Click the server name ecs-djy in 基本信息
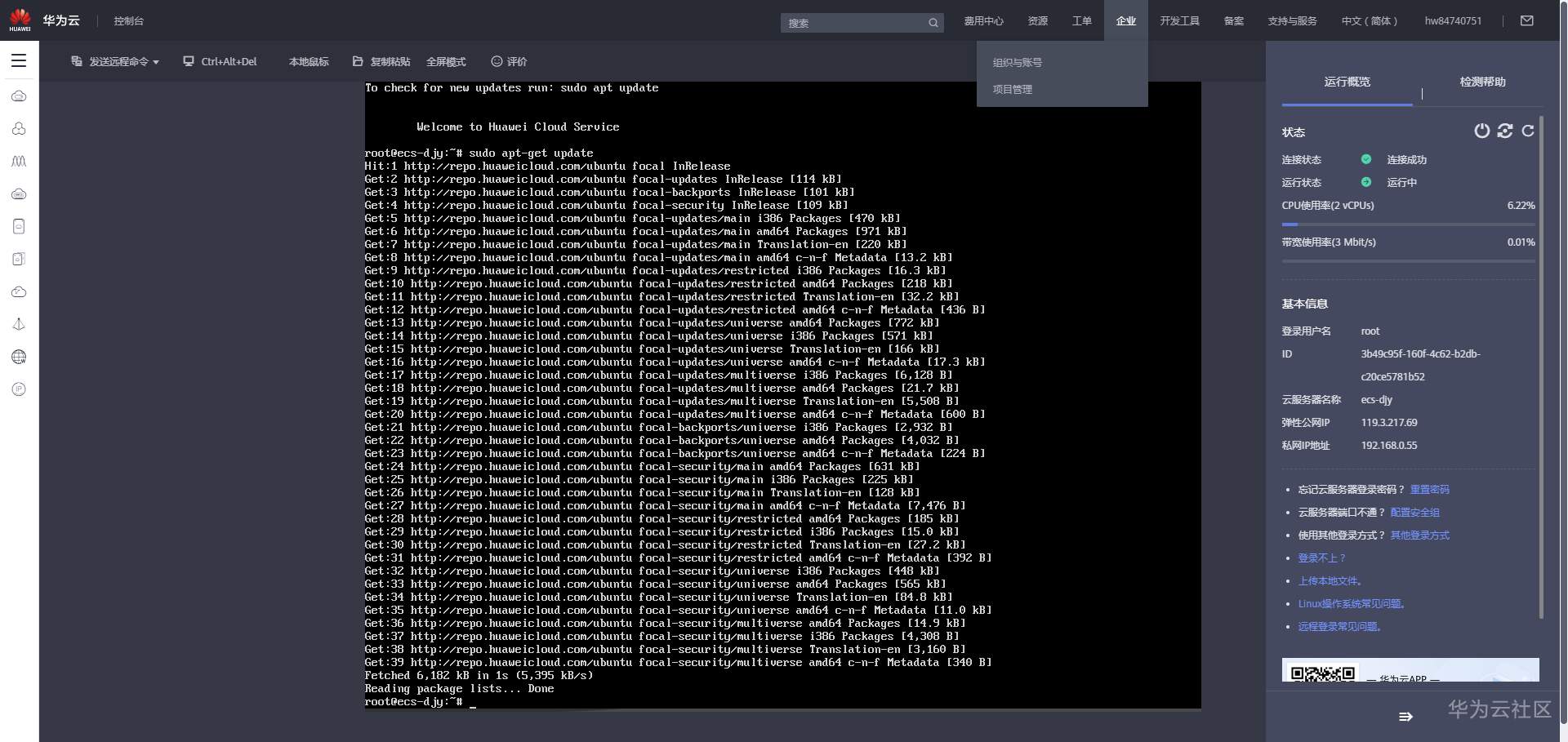The height and width of the screenshot is (742, 1568). (x=1377, y=400)
